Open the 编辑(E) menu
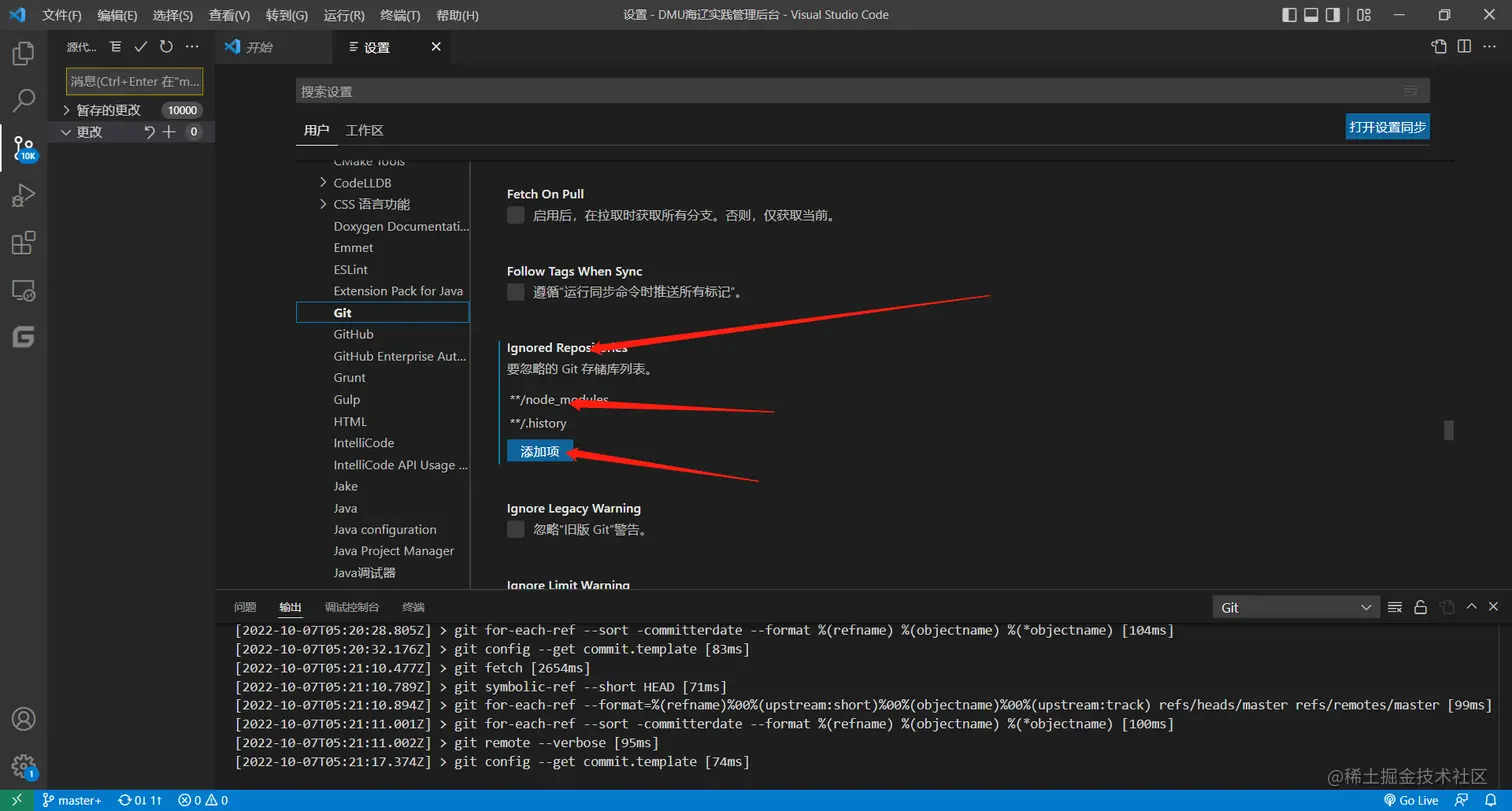This screenshot has width=1512, height=811. tap(118, 15)
